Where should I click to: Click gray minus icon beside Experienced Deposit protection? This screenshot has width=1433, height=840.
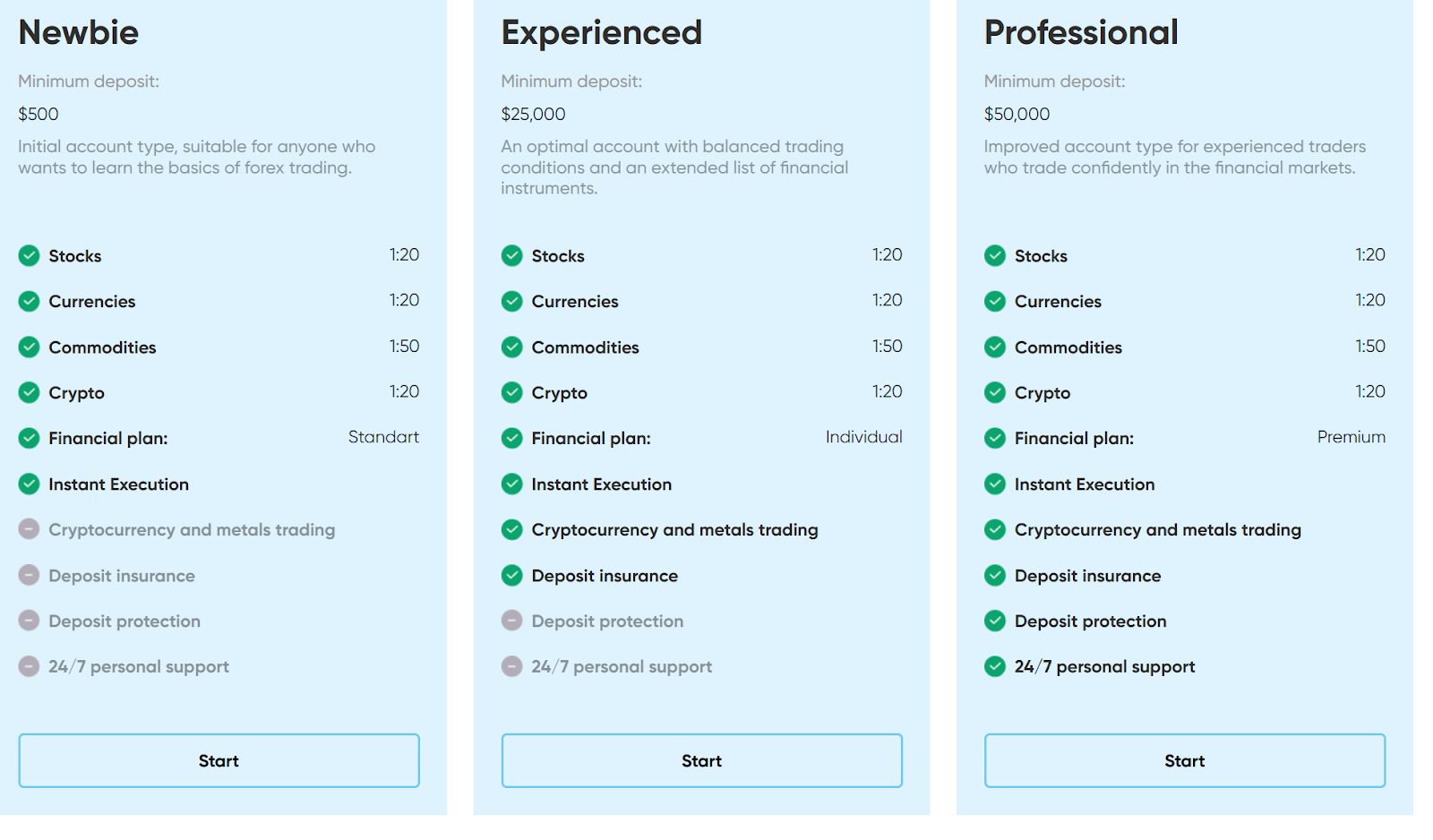click(x=512, y=621)
